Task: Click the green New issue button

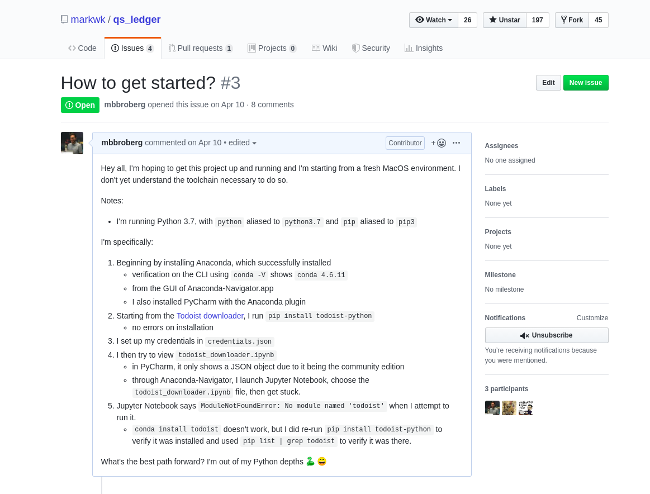Action: pyautogui.click(x=586, y=83)
